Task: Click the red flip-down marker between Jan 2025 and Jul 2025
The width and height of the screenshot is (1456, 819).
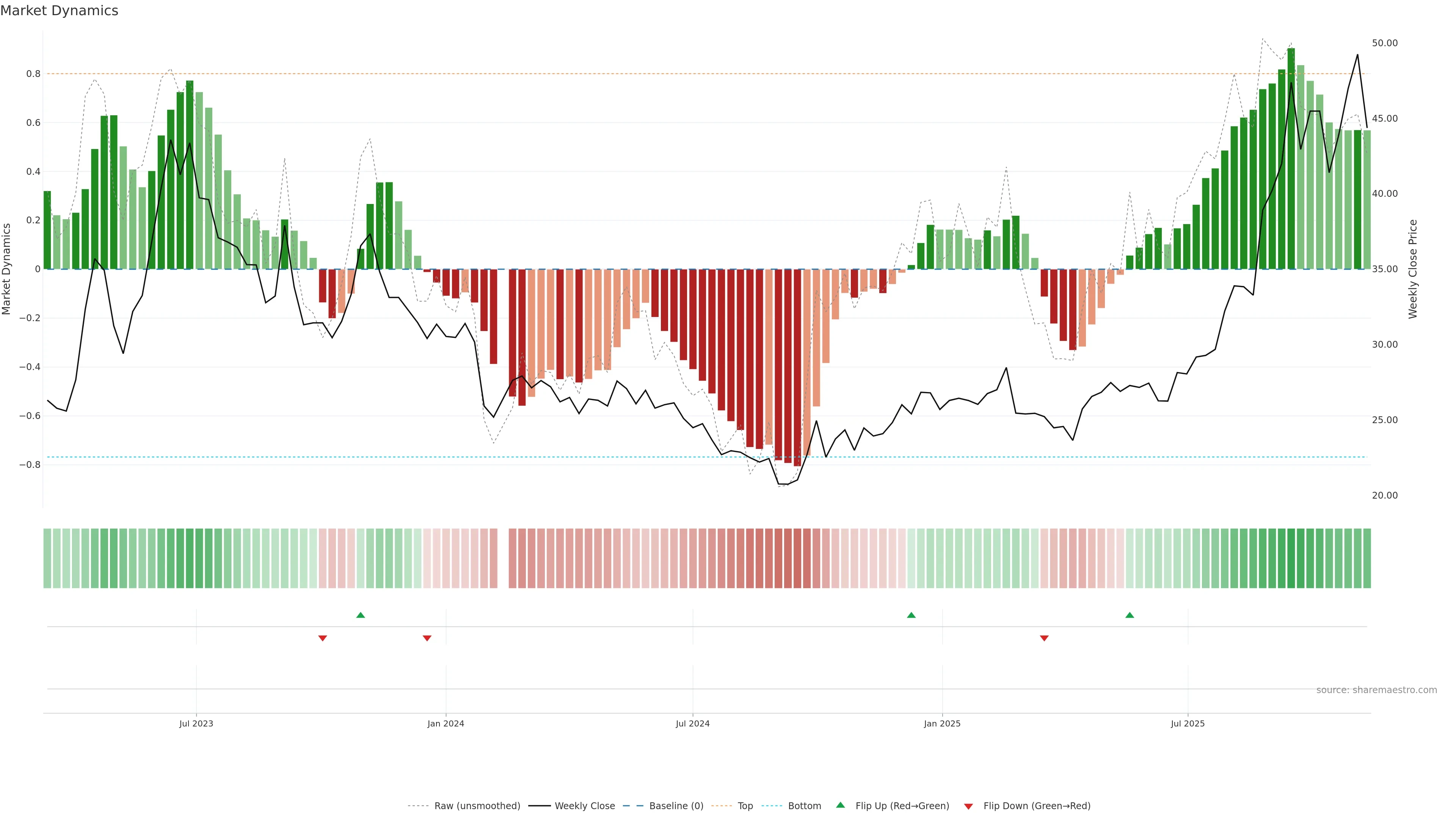Action: [x=1044, y=638]
